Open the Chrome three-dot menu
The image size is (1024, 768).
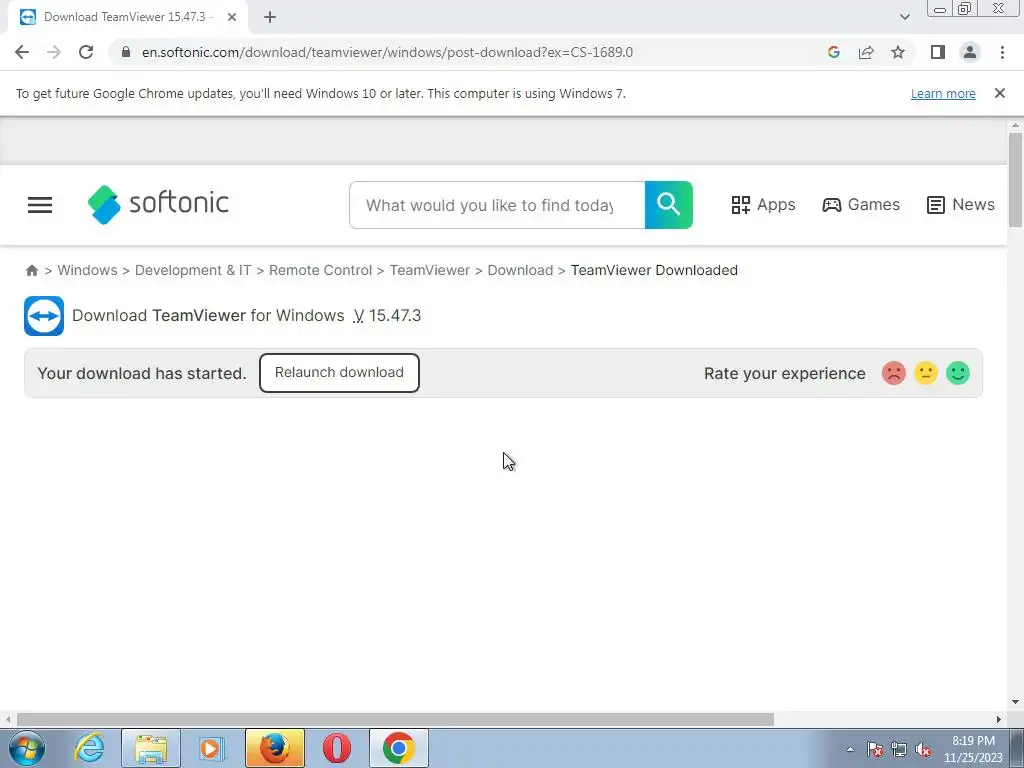click(x=1002, y=52)
